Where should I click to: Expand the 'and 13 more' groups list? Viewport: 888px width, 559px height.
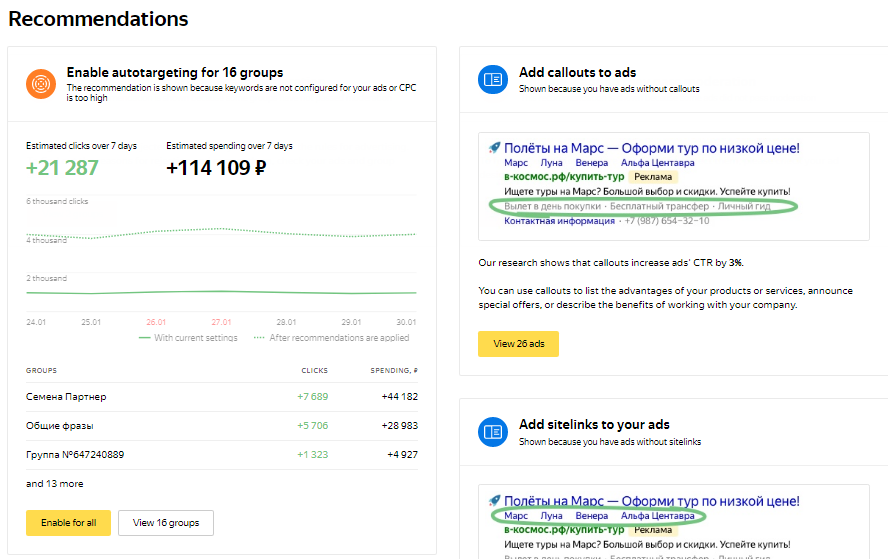pyautogui.click(x=55, y=484)
